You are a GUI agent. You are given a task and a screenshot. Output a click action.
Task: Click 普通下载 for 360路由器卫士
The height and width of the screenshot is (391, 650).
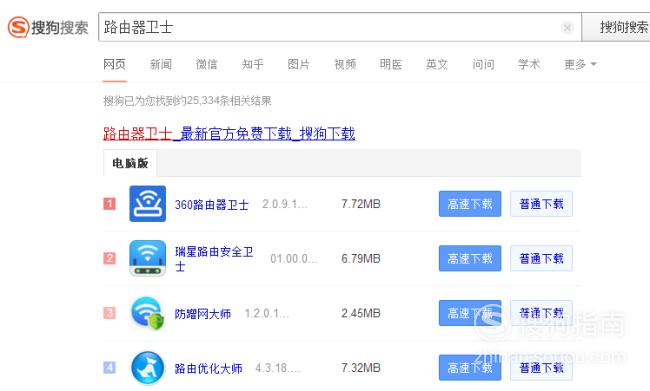[x=541, y=204]
